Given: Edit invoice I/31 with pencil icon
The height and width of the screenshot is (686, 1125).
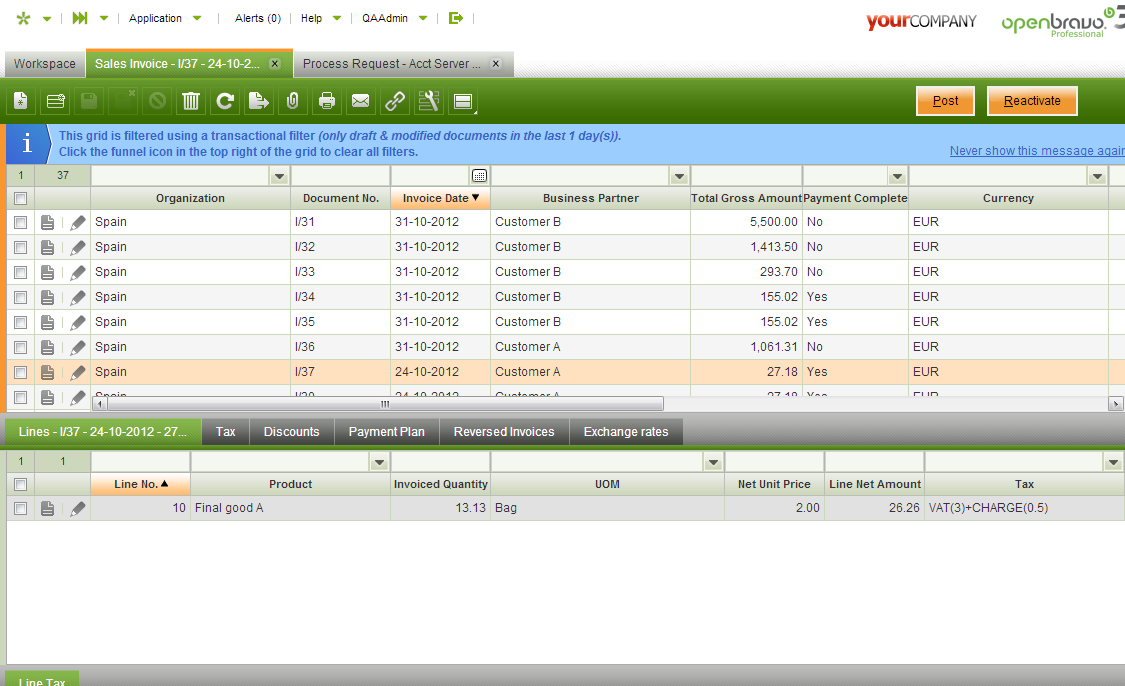Looking at the screenshot, I should (x=78, y=222).
